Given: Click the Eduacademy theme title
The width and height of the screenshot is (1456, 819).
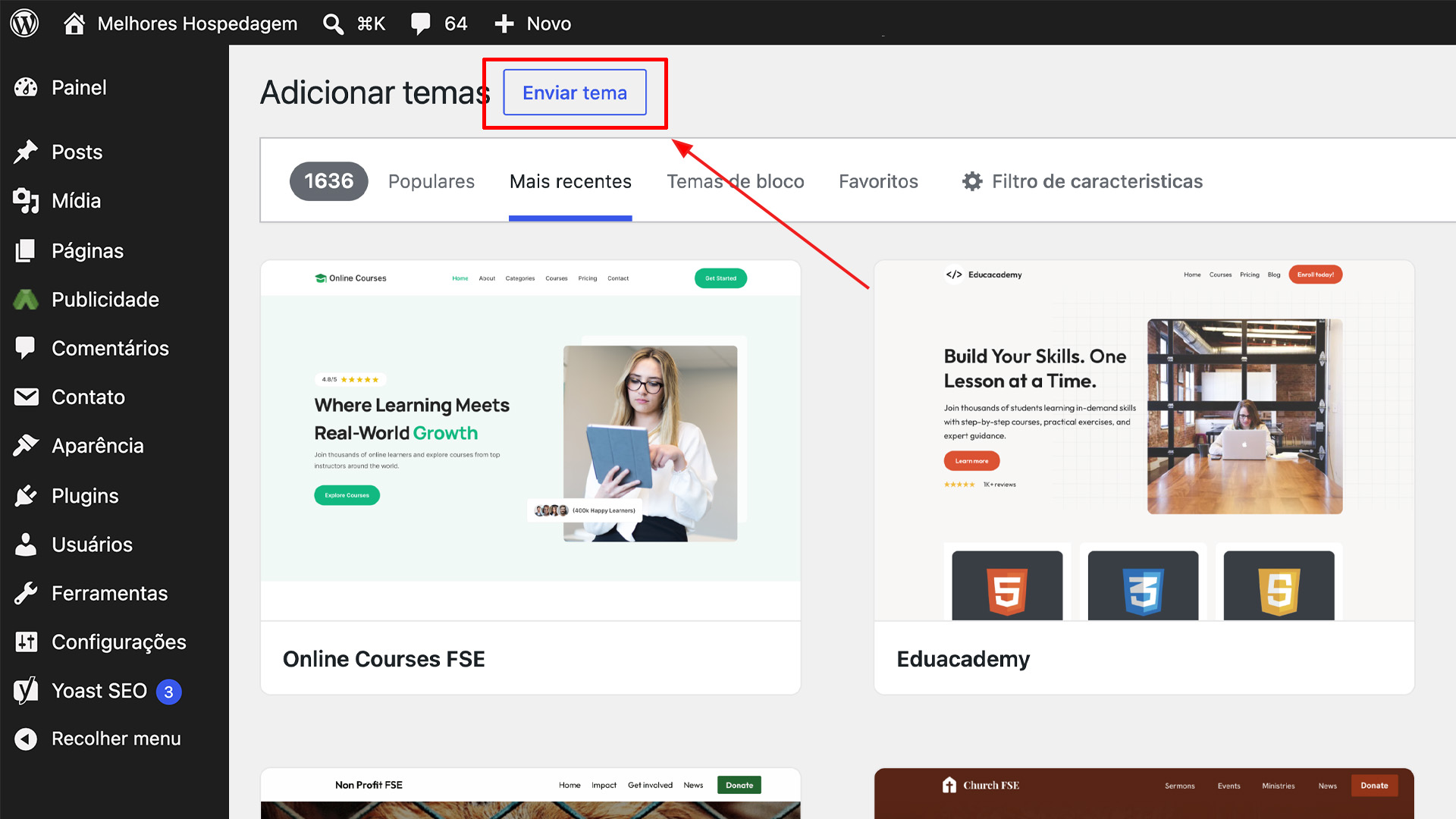Looking at the screenshot, I should (963, 659).
